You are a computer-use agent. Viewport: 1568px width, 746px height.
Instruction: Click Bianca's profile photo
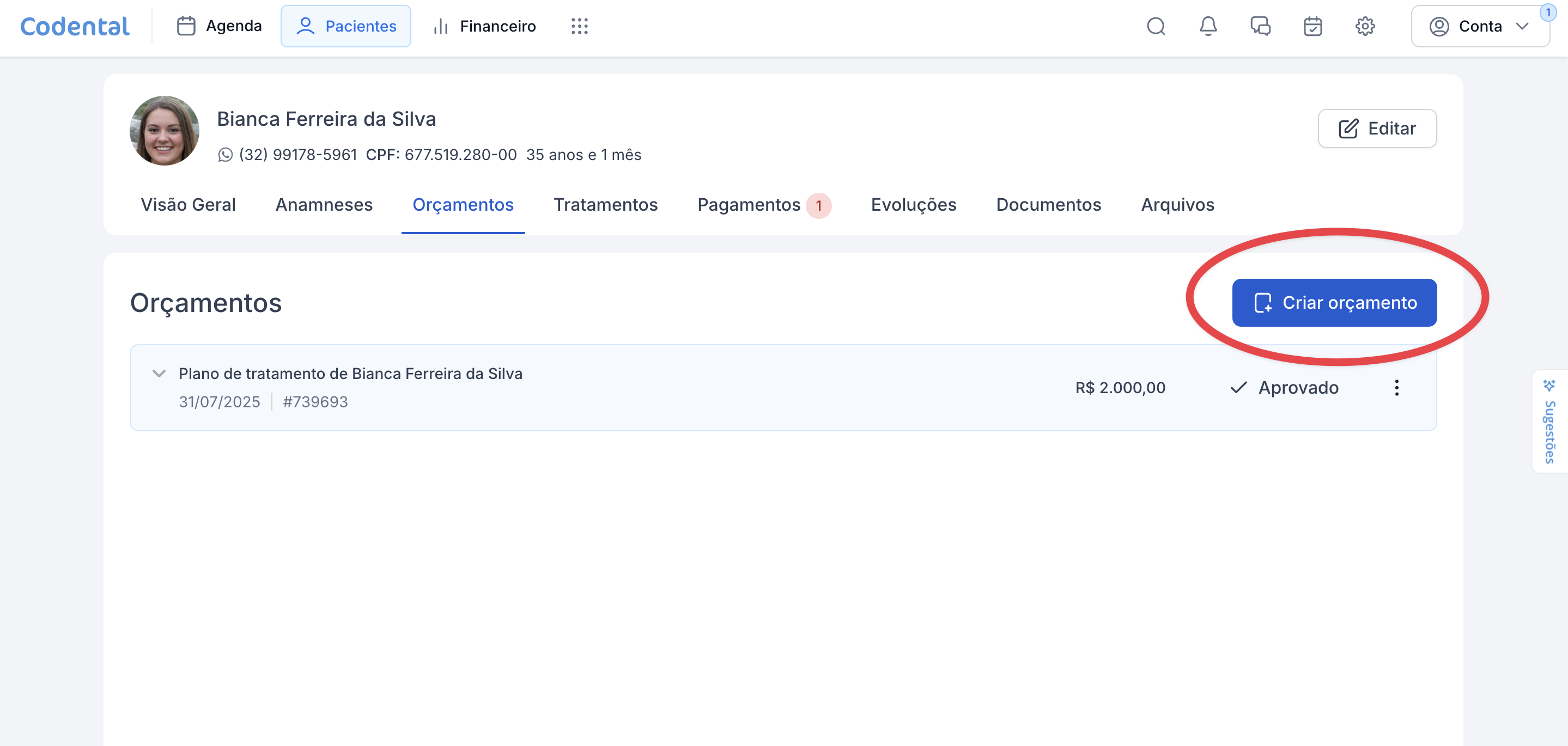[165, 131]
